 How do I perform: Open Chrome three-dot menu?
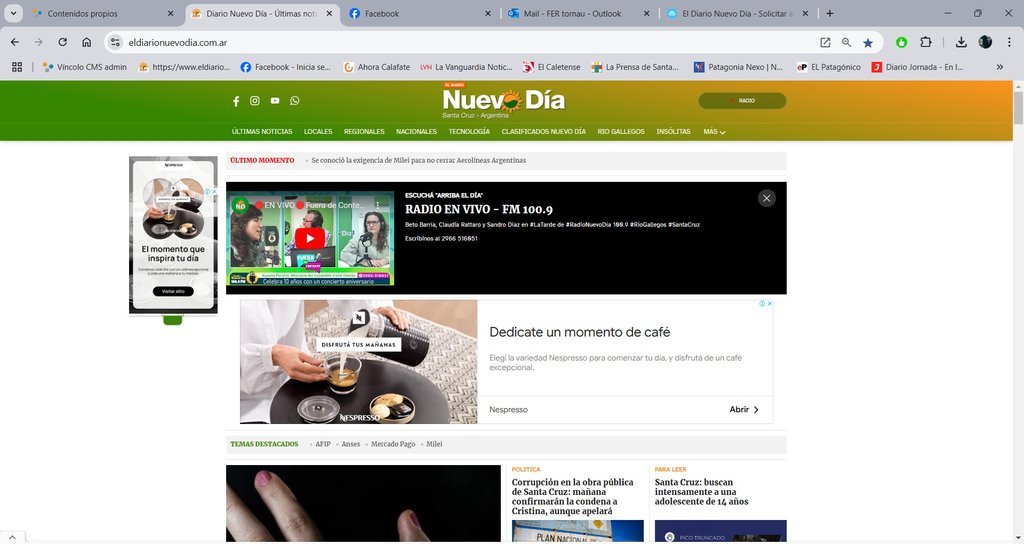click(1009, 42)
